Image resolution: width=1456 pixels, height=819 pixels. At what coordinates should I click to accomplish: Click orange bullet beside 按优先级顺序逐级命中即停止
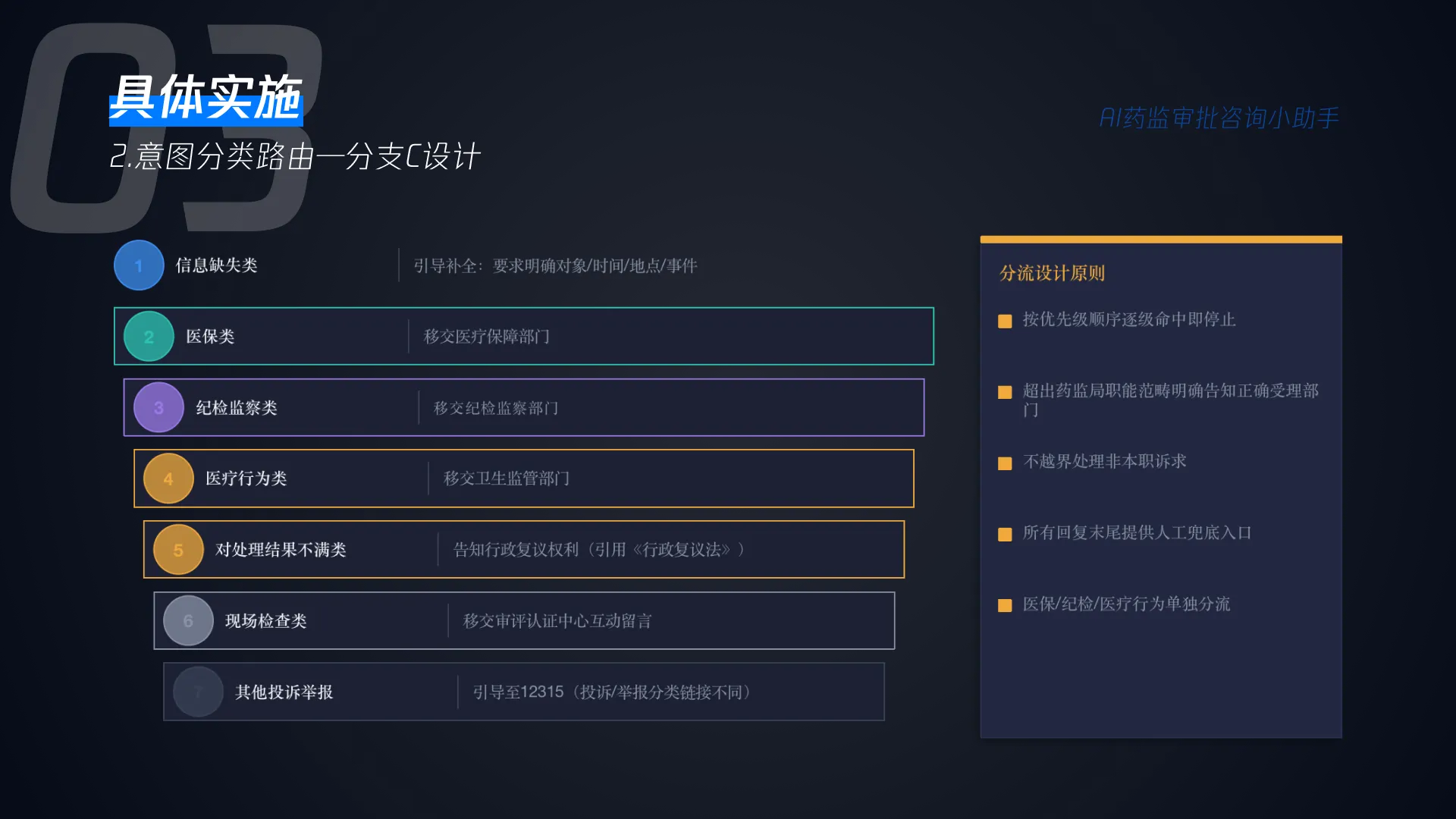pos(1005,321)
